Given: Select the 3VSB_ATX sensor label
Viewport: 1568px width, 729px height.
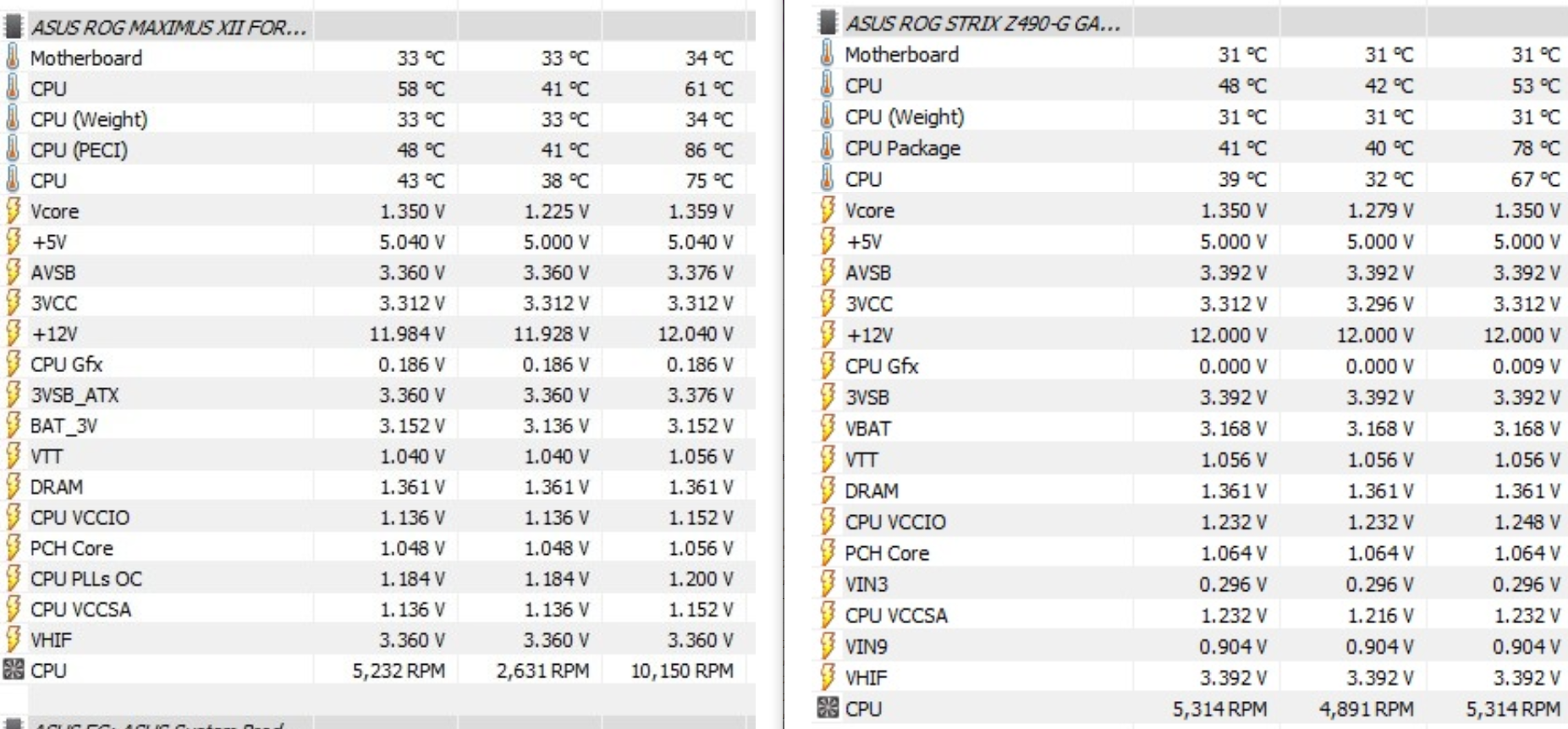Looking at the screenshot, I should click(x=74, y=395).
